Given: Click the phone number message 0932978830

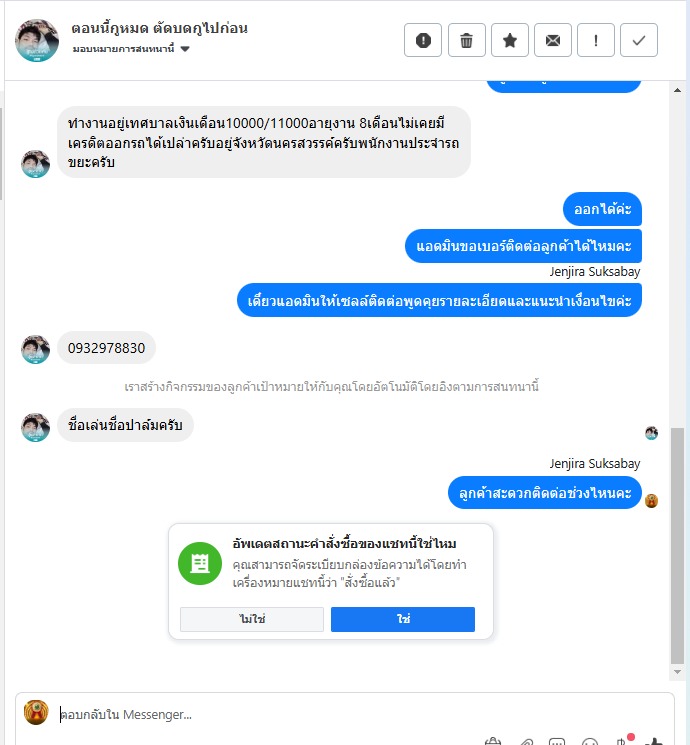Looking at the screenshot, I should [x=106, y=348].
